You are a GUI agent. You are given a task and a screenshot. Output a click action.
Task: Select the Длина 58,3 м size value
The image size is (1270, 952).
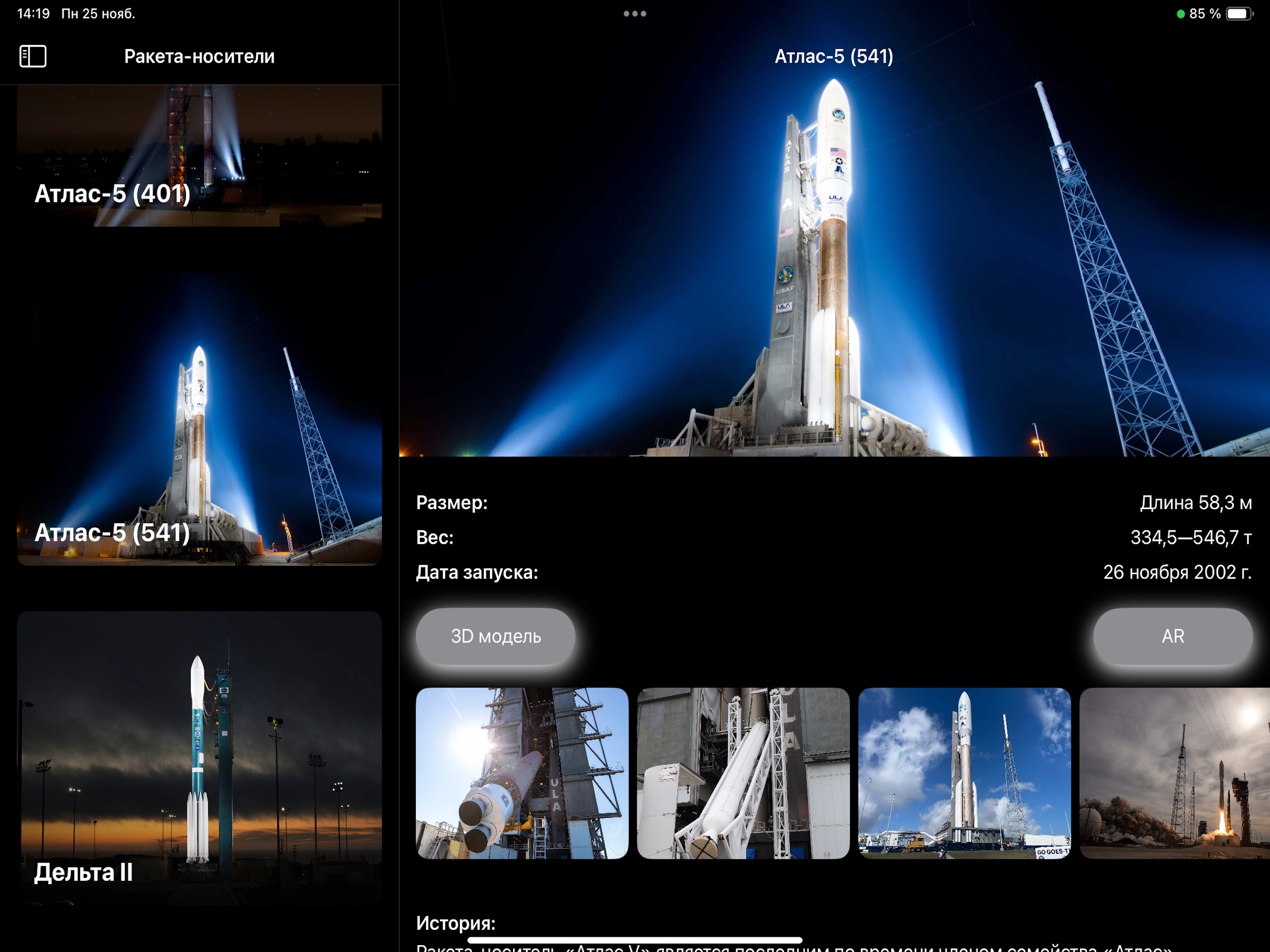click(1196, 503)
